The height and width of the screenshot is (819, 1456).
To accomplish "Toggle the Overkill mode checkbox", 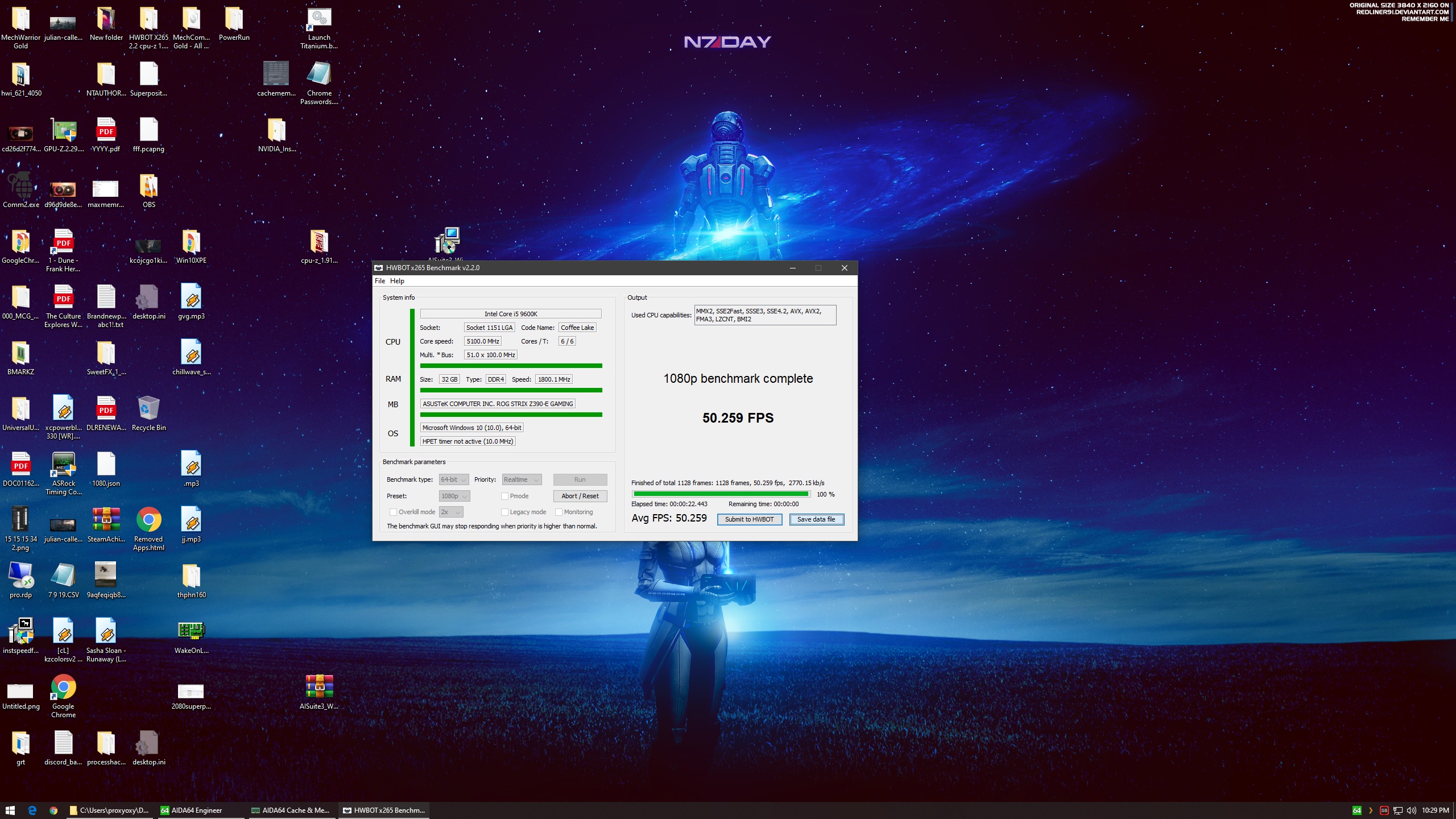I will [x=393, y=512].
